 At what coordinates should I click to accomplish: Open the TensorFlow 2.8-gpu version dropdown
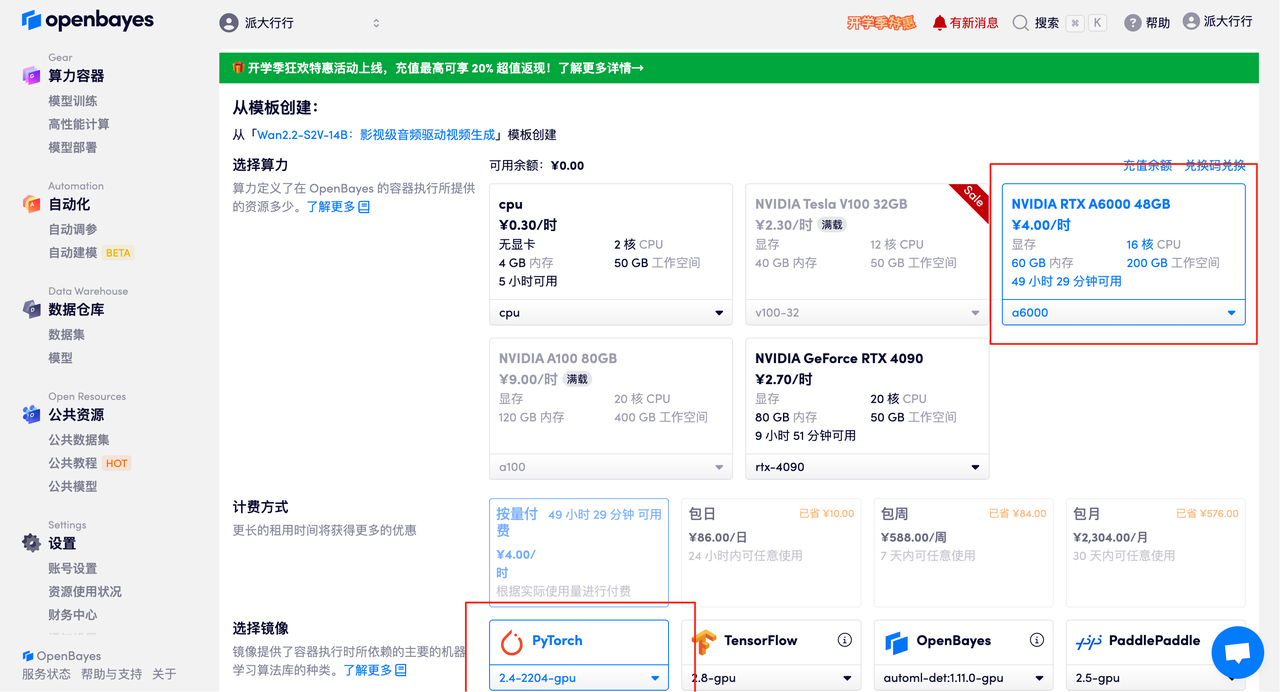click(x=771, y=678)
